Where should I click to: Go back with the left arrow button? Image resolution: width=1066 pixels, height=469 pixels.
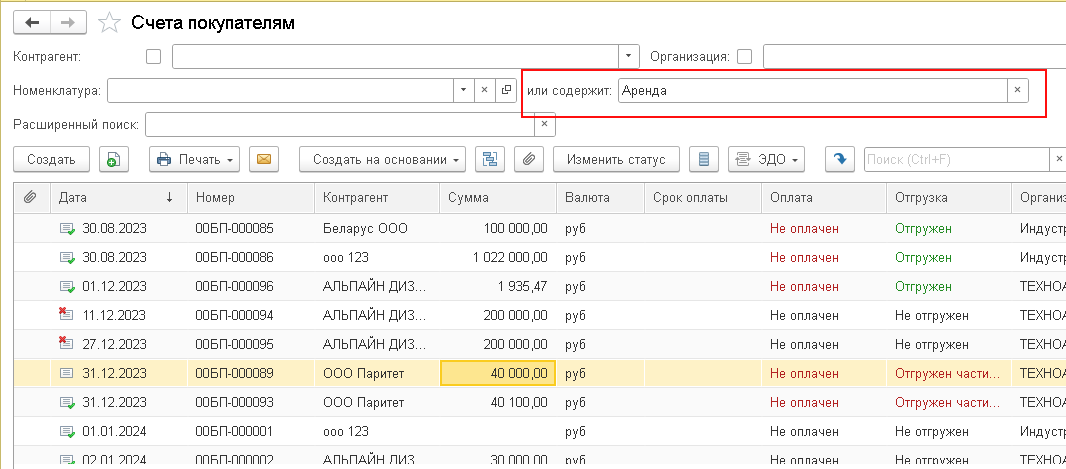click(x=33, y=23)
